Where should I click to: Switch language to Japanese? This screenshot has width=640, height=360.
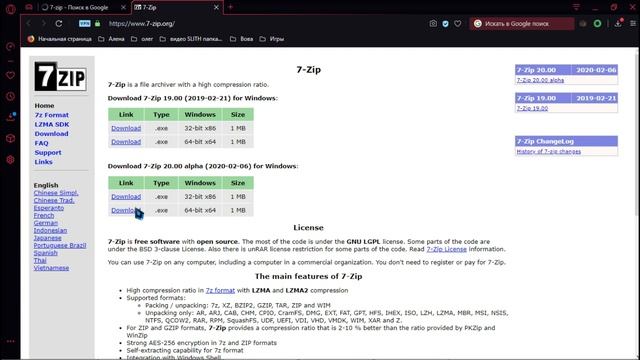[47, 238]
